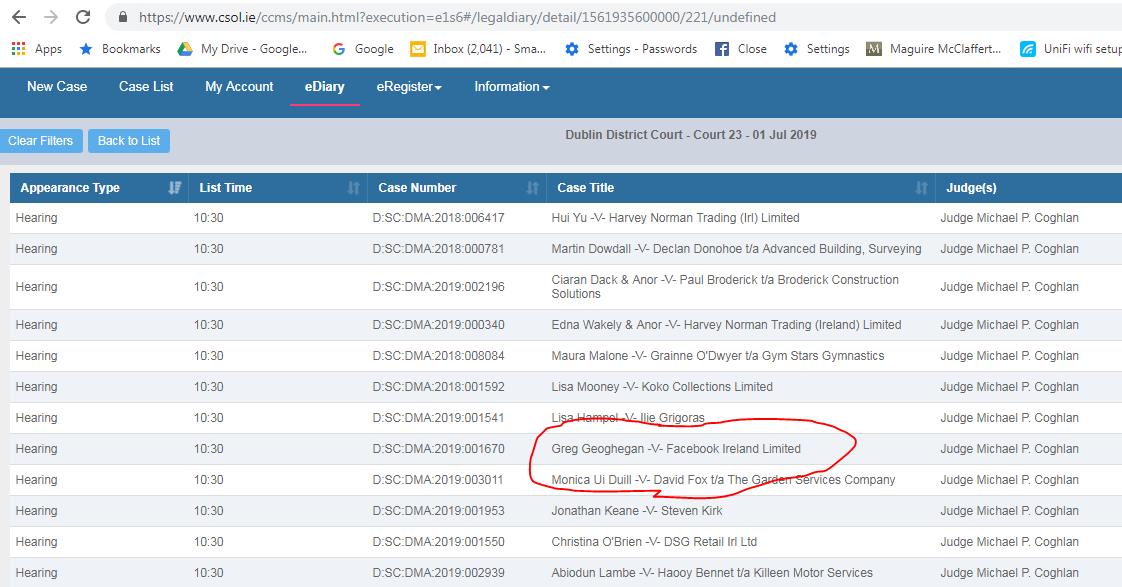
Task: Select the Monica Ui Duill -V- David Fox case
Action: tap(723, 480)
